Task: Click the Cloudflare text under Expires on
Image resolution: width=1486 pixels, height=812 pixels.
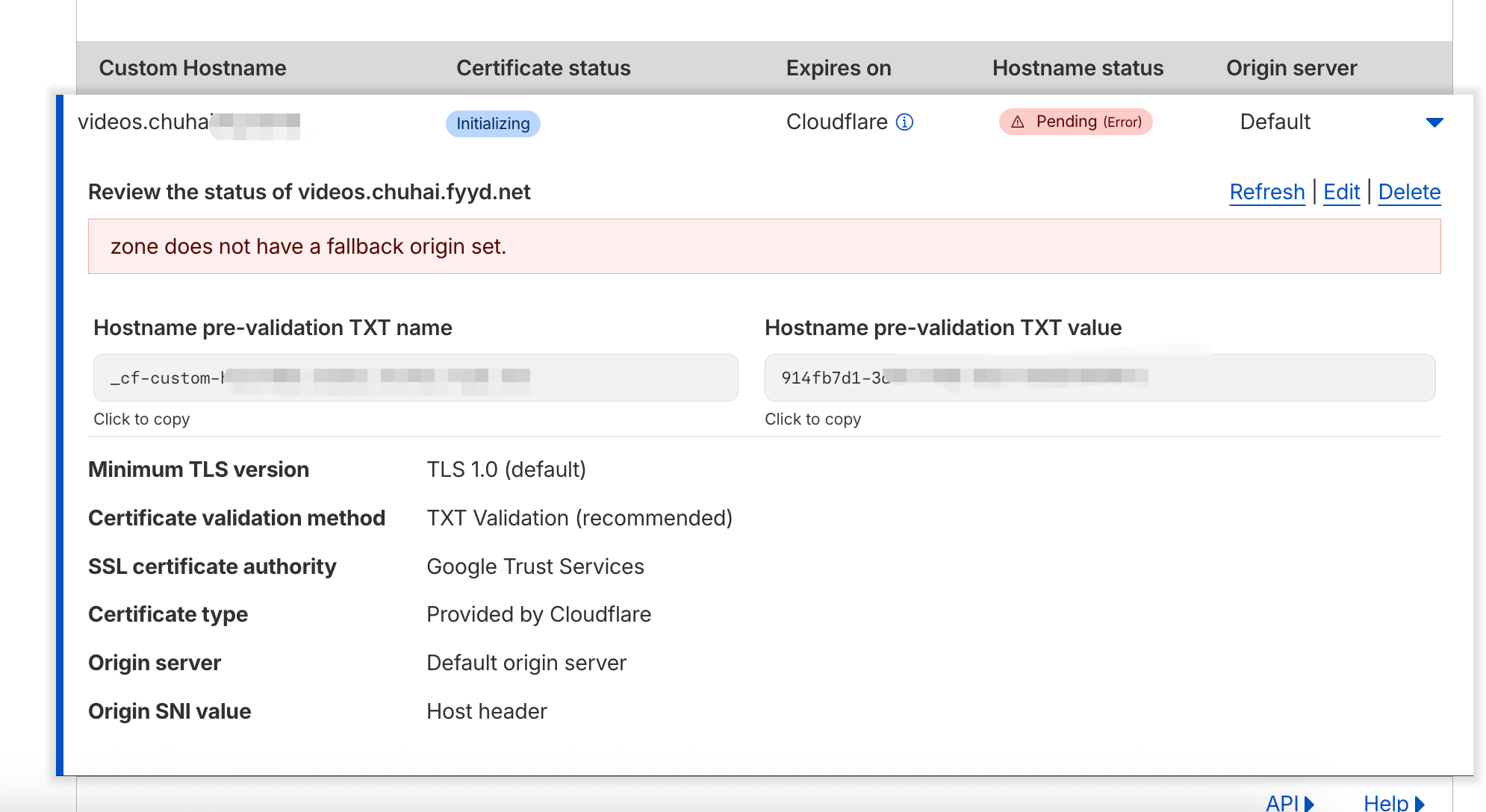Action: 837,122
